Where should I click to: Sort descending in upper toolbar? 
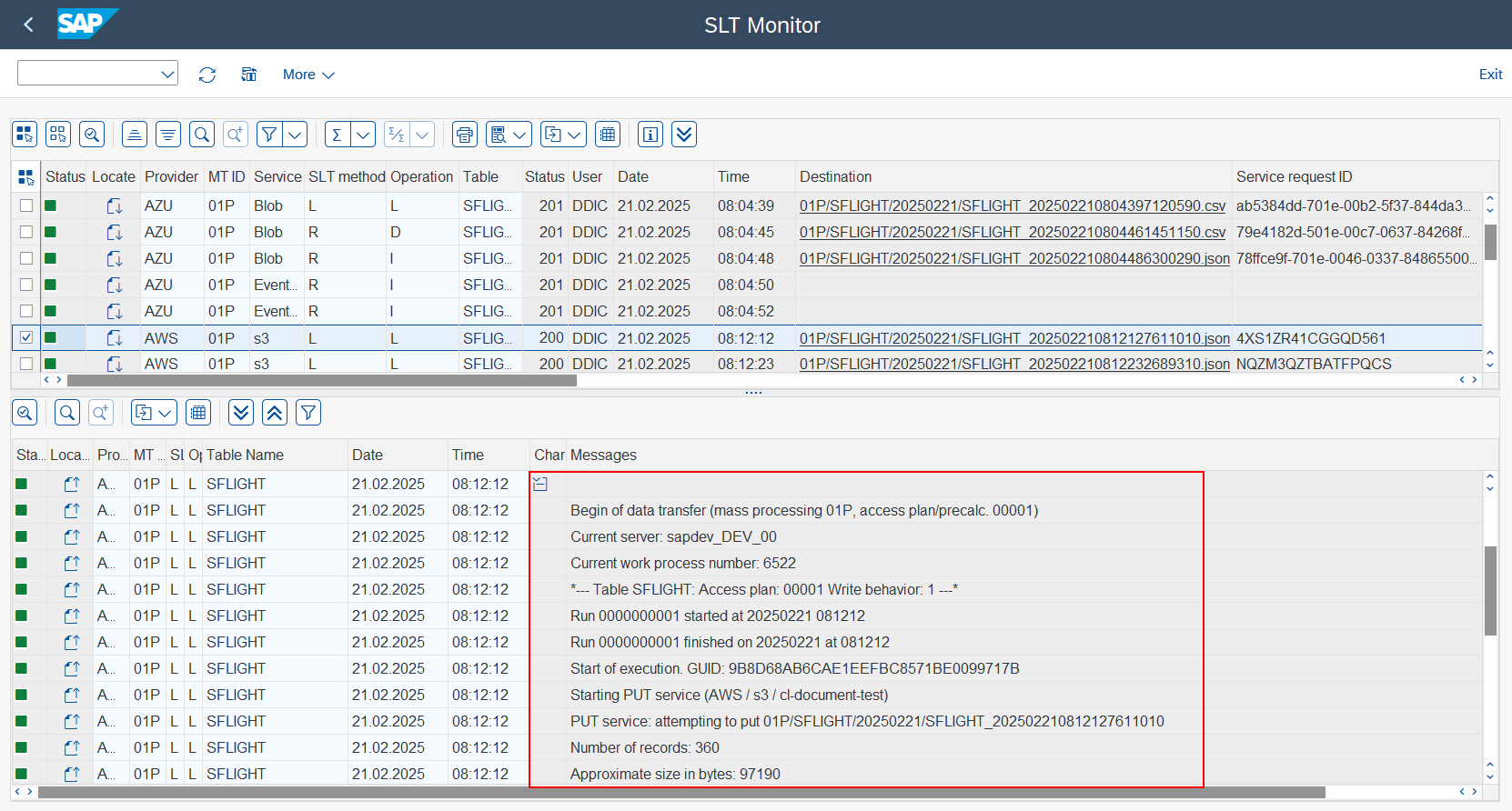[x=168, y=135]
